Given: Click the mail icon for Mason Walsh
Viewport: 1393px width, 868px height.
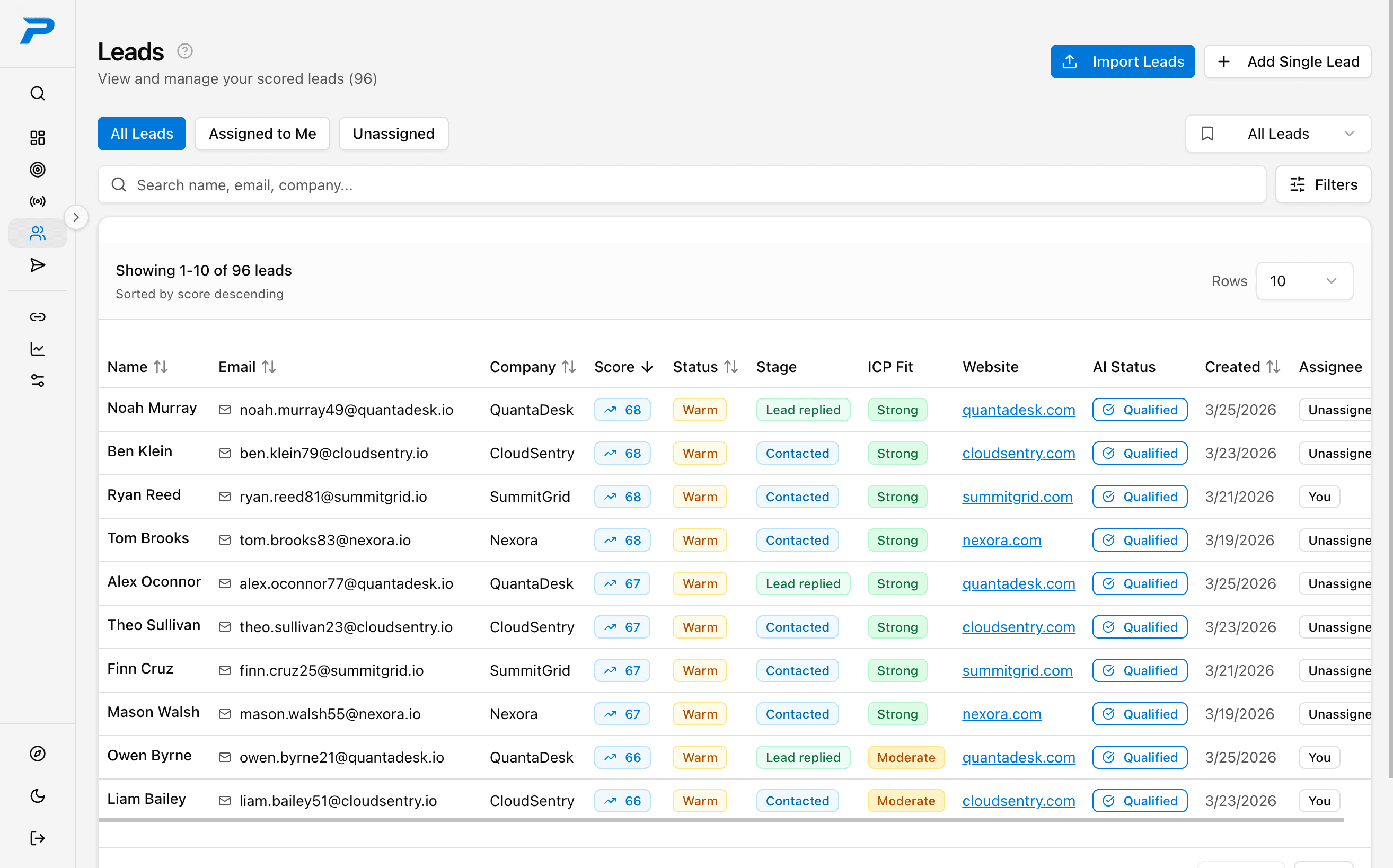Looking at the screenshot, I should click(225, 714).
